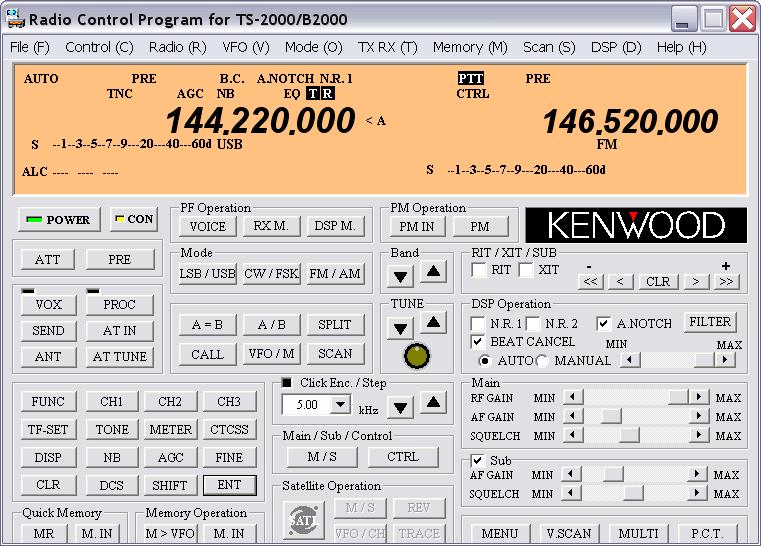Open the Radio (R) menu
The height and width of the screenshot is (546, 761).
pyautogui.click(x=177, y=47)
